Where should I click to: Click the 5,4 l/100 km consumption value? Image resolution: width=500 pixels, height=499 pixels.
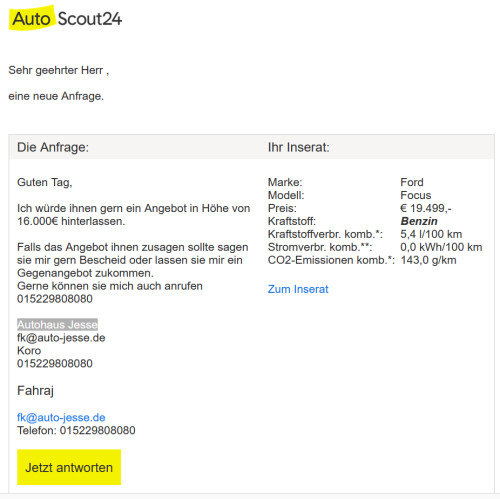pos(431,234)
